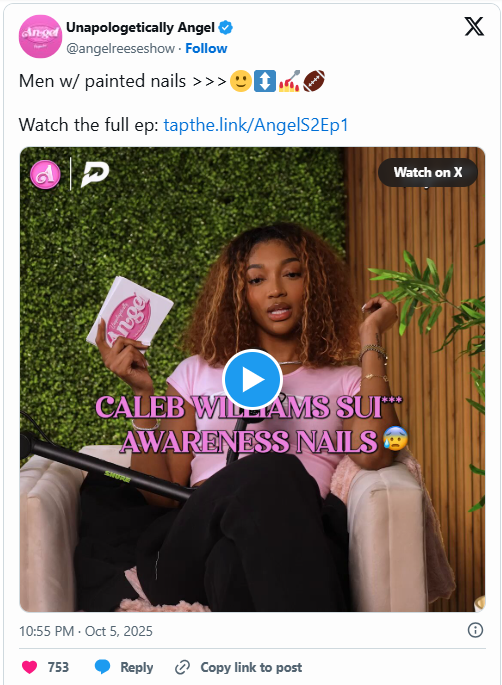The width and height of the screenshot is (502, 685).
Task: Open the 10:55 PM Oct 5 timestamp
Action: 86,631
